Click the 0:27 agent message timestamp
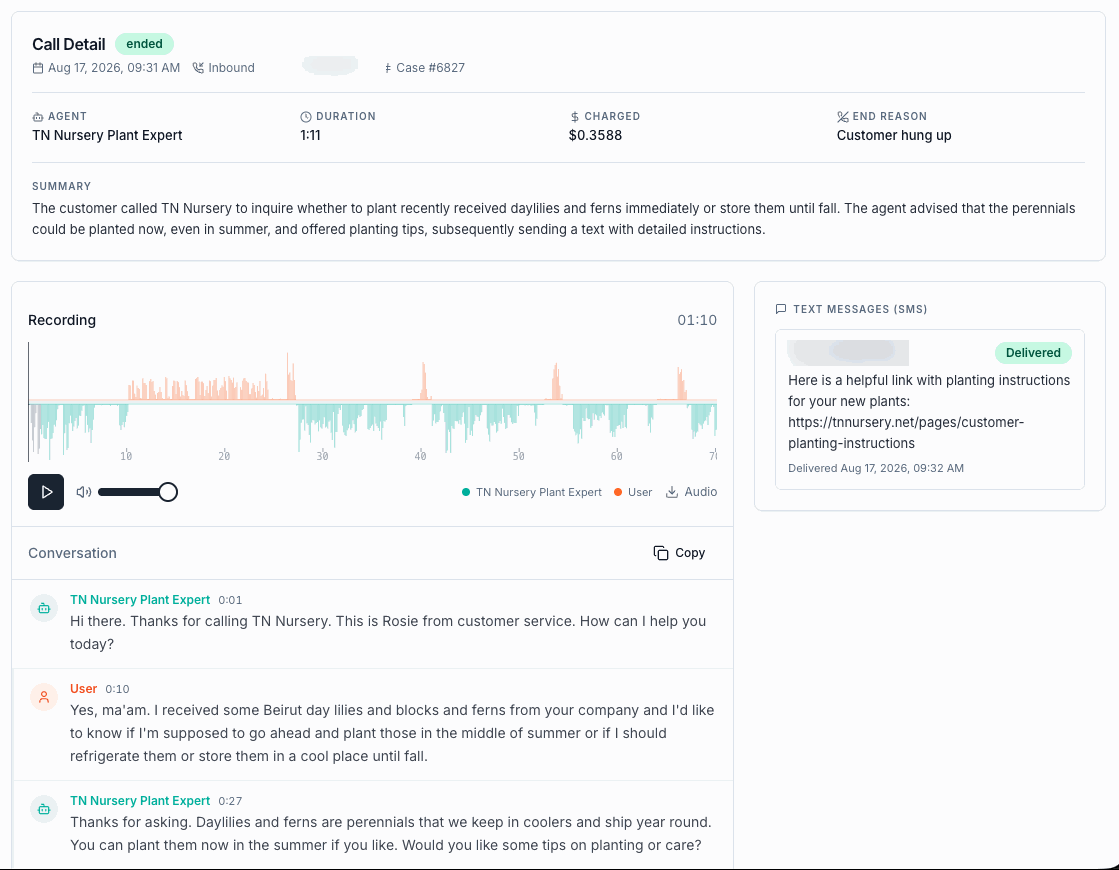The image size is (1119, 870). (x=230, y=801)
